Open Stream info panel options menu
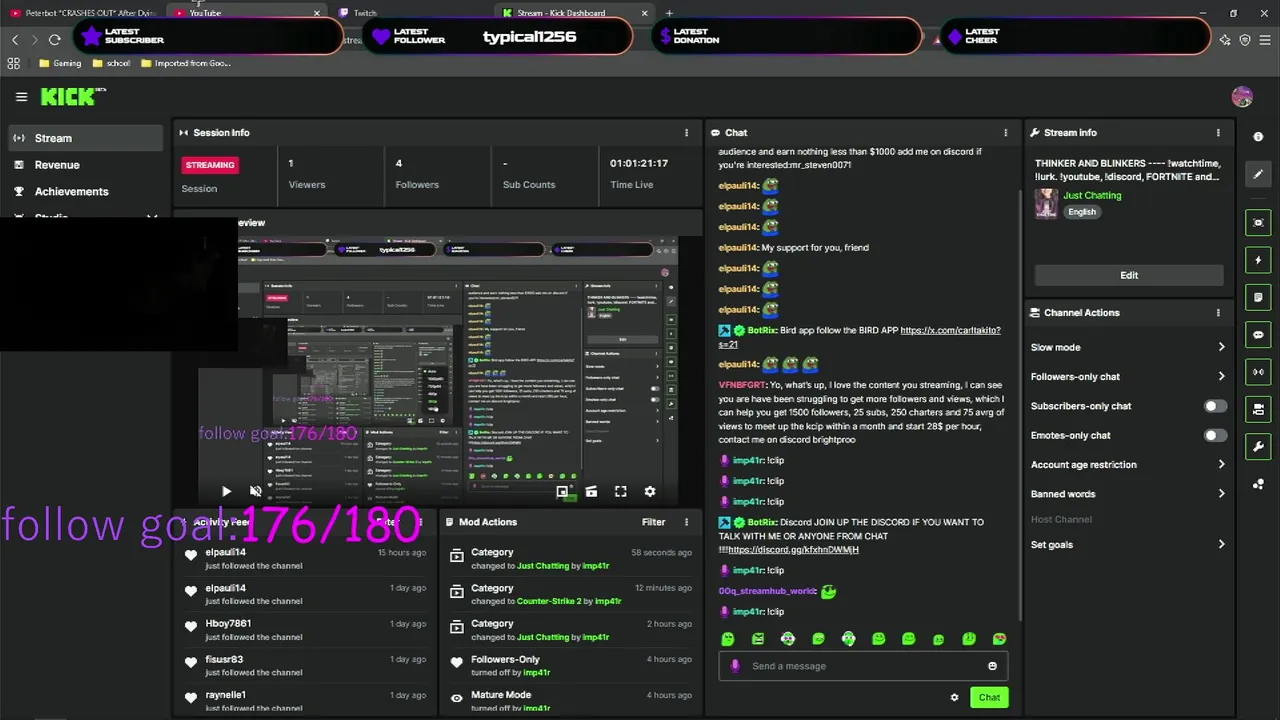This screenshot has height=720, width=1280. [1218, 132]
